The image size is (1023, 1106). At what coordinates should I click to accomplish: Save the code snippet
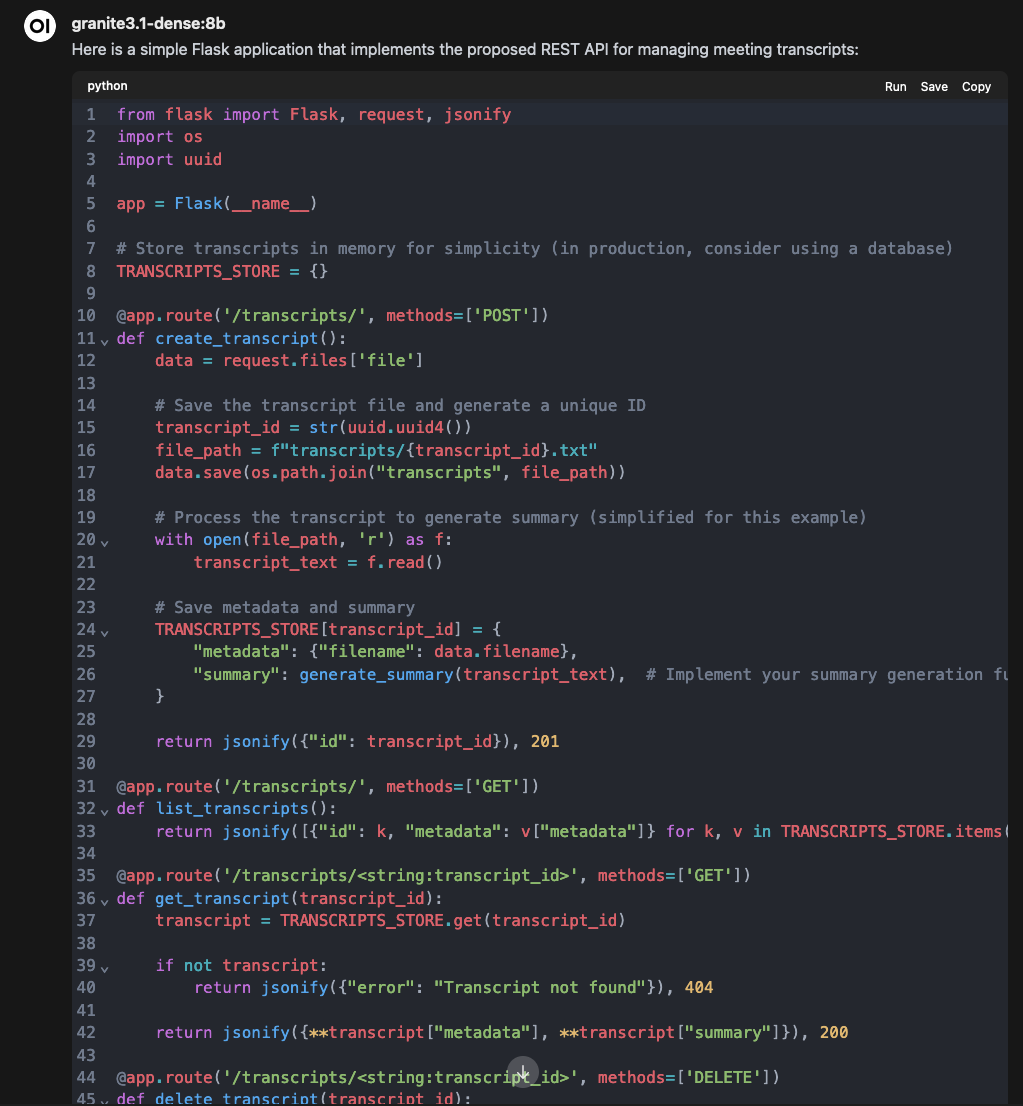click(x=934, y=86)
